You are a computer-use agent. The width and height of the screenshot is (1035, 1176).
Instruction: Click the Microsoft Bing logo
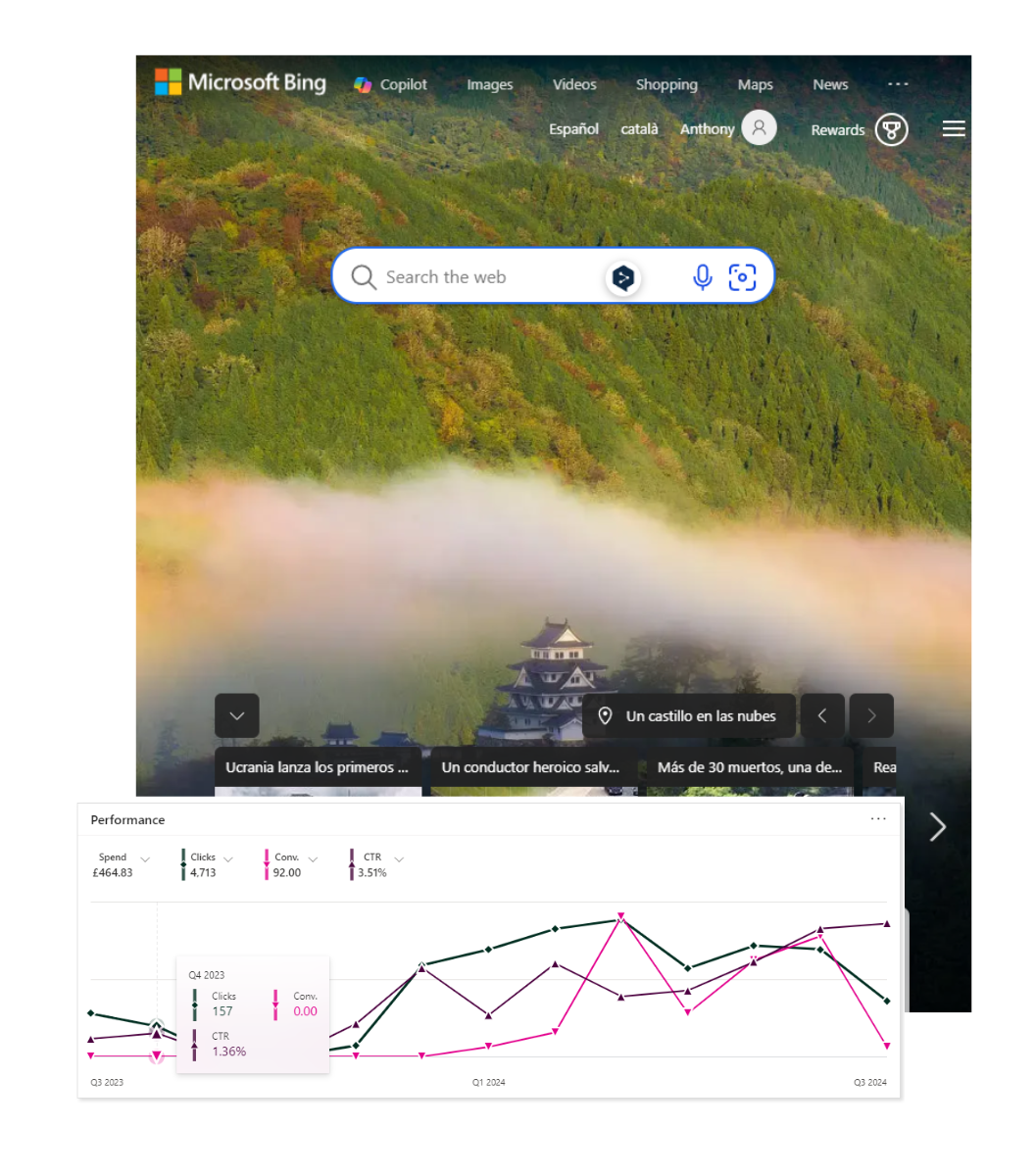coord(241,82)
